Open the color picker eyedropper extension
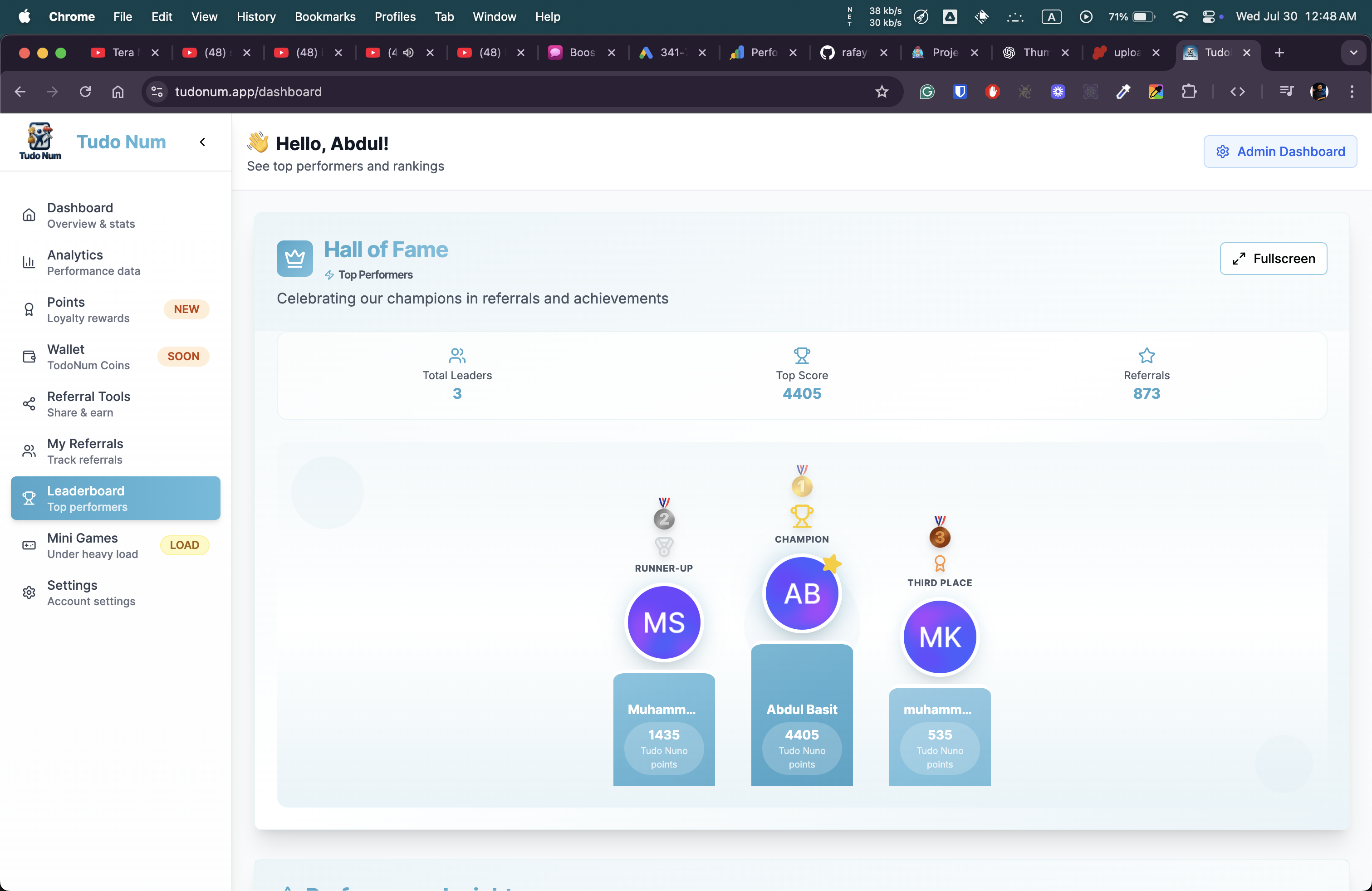 pyautogui.click(x=1123, y=92)
